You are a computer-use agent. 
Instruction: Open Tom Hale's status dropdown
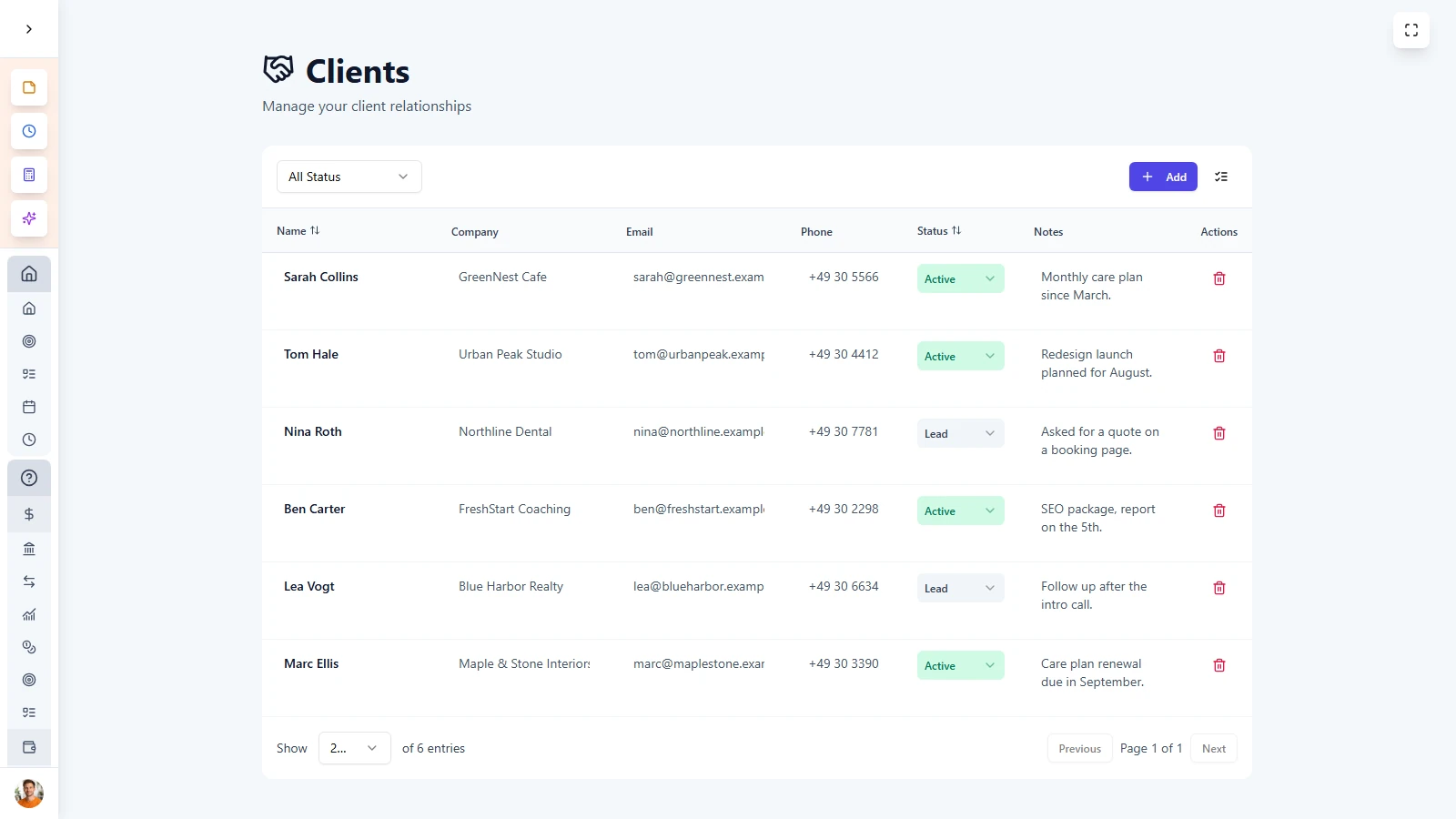click(961, 356)
